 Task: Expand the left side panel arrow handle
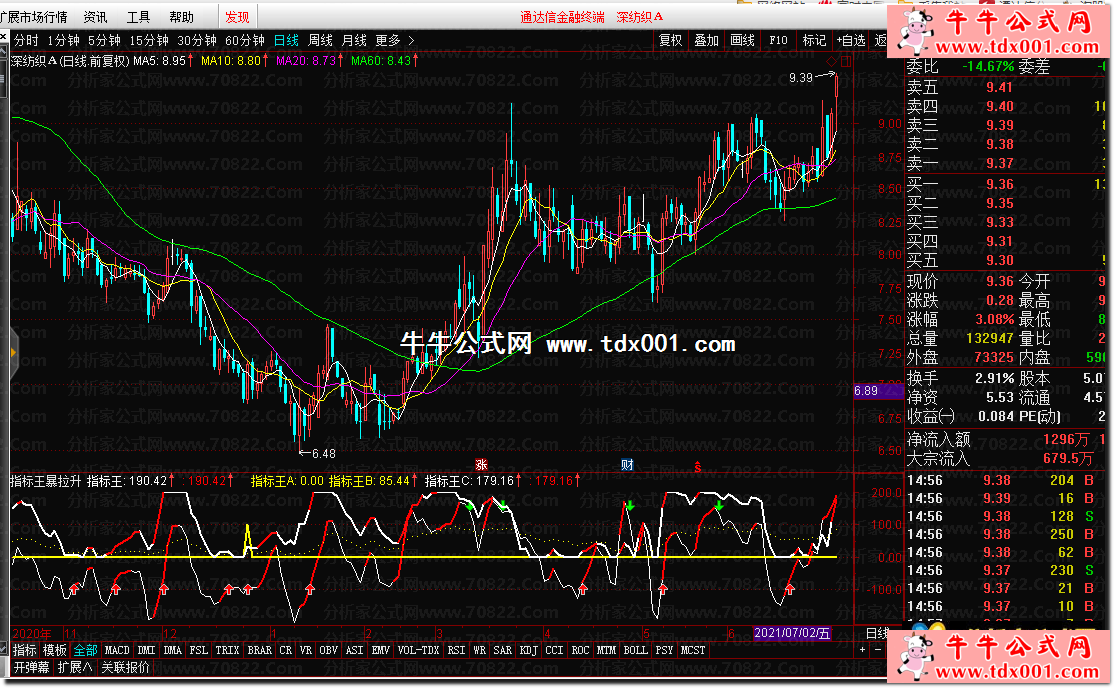tap(13, 353)
